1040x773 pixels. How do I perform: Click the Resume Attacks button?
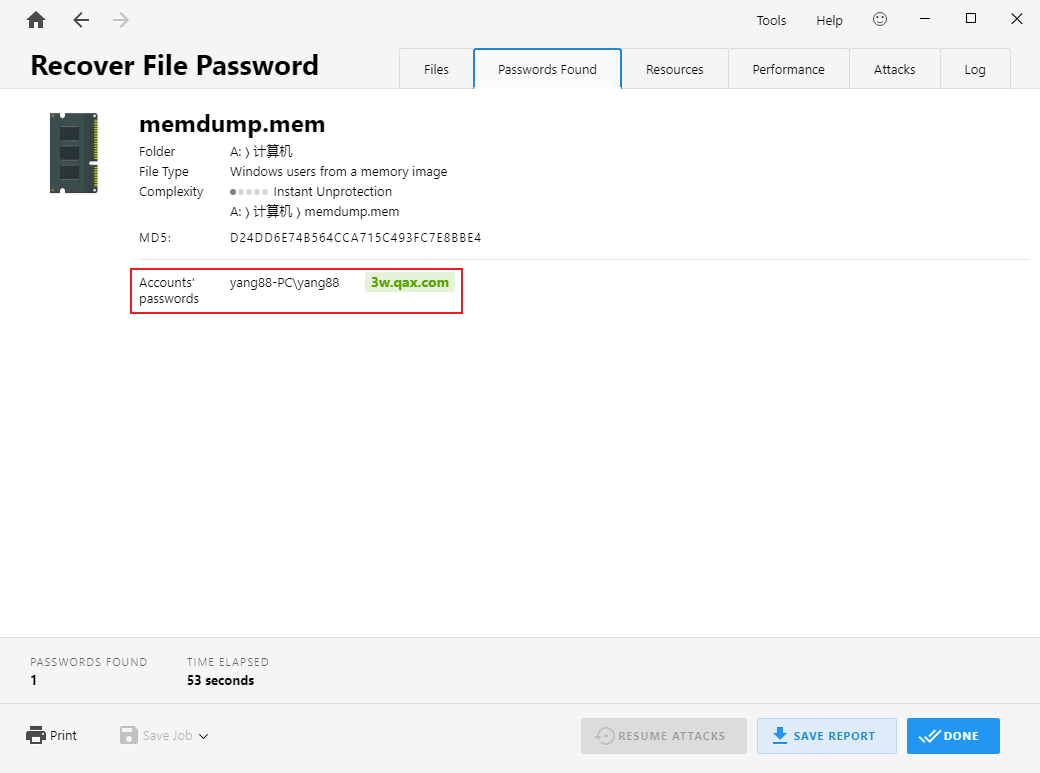[x=663, y=736]
